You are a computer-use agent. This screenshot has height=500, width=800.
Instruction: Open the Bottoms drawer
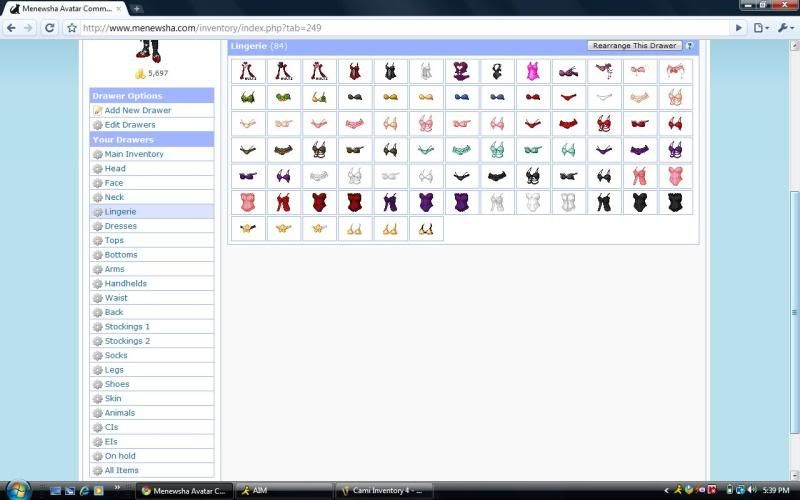click(x=121, y=255)
